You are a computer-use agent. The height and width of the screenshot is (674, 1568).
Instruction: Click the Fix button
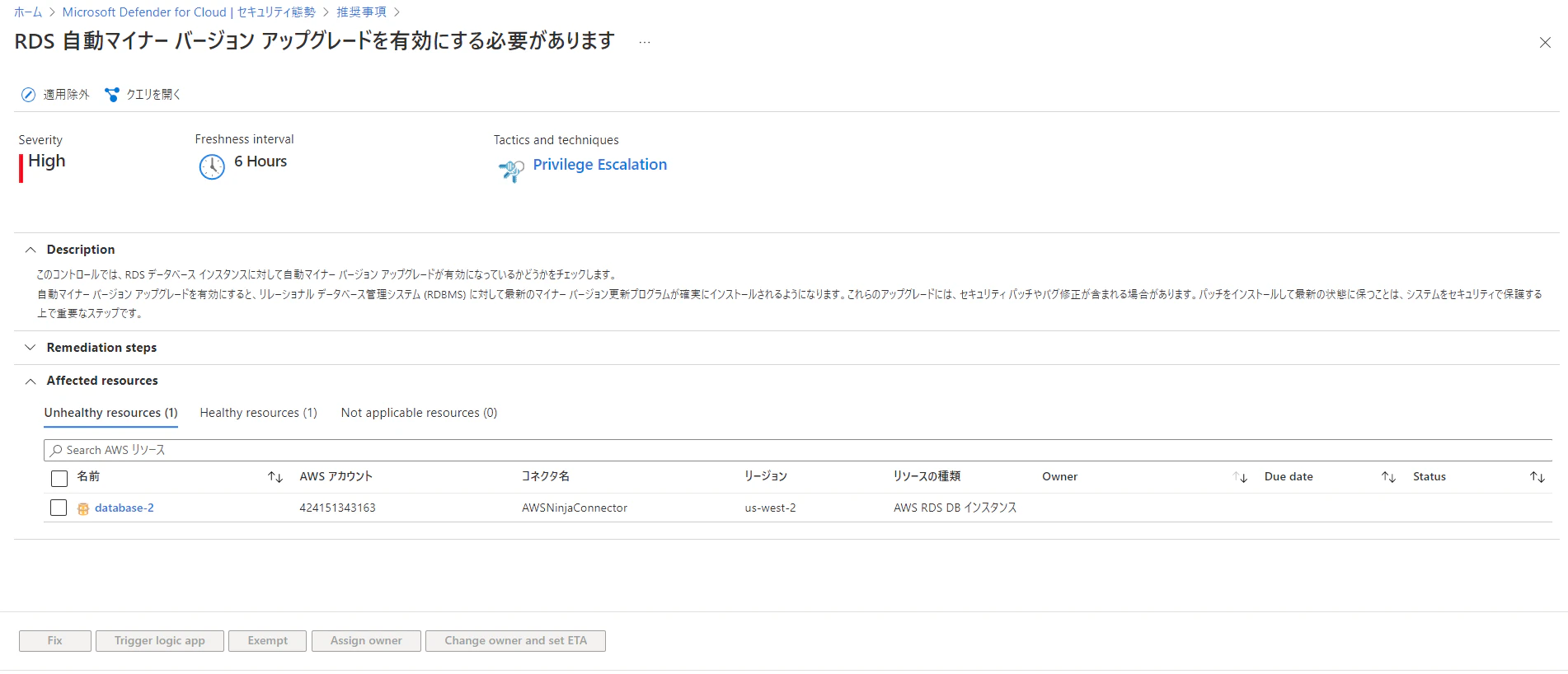(x=55, y=641)
